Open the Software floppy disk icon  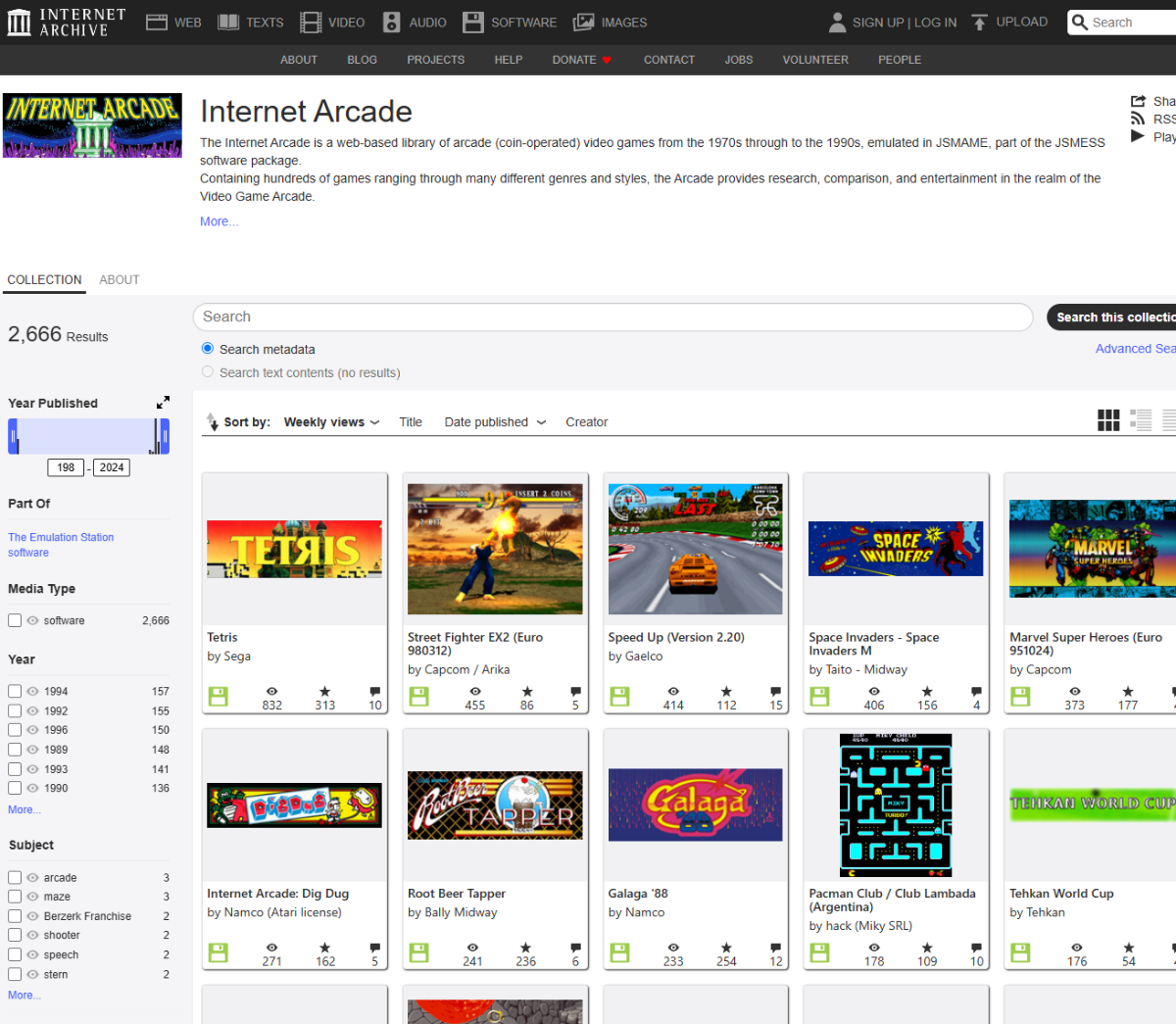(473, 23)
